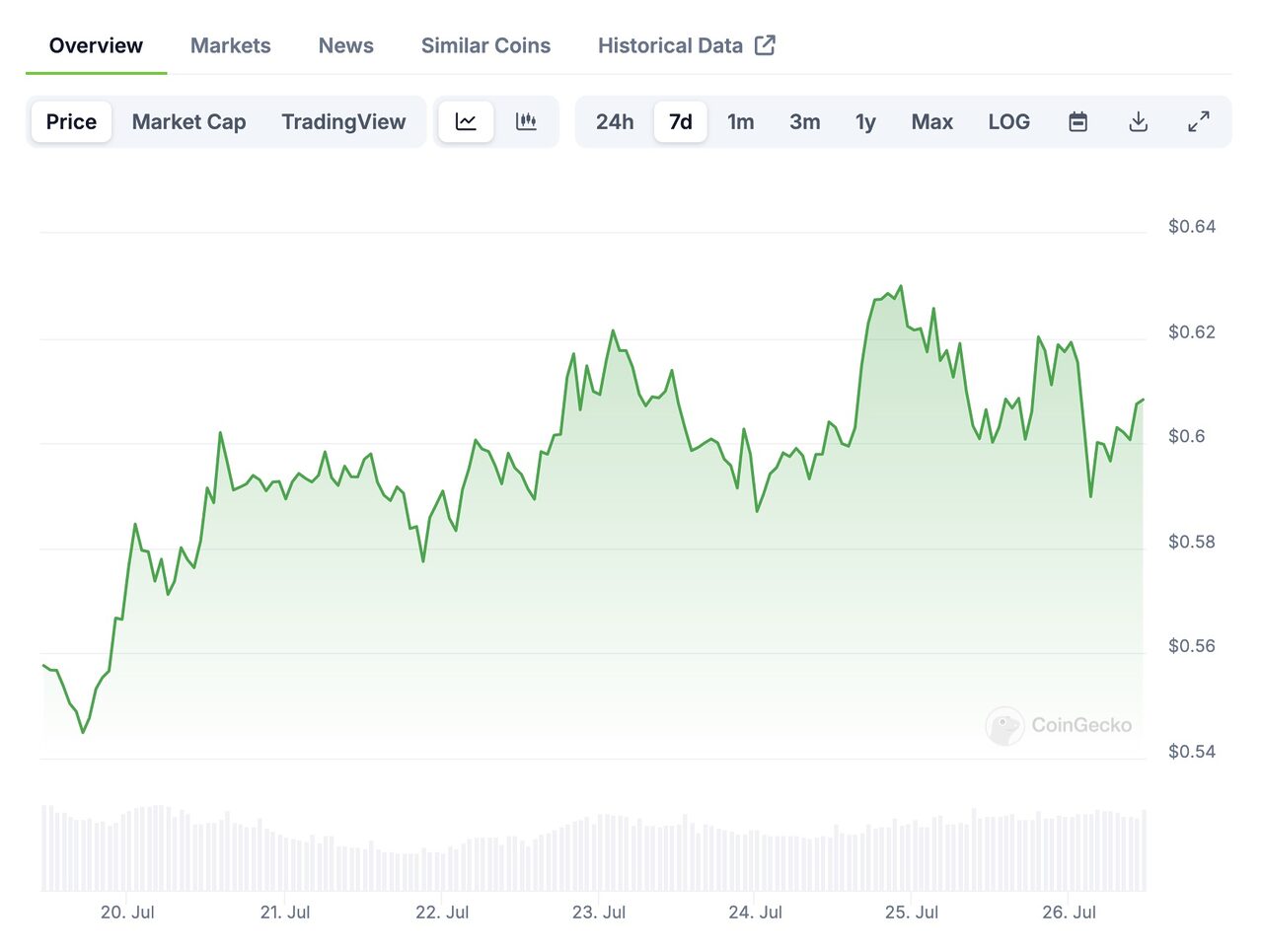Click the $0.64 price axis label
The height and width of the screenshot is (952, 1263).
tap(1192, 226)
